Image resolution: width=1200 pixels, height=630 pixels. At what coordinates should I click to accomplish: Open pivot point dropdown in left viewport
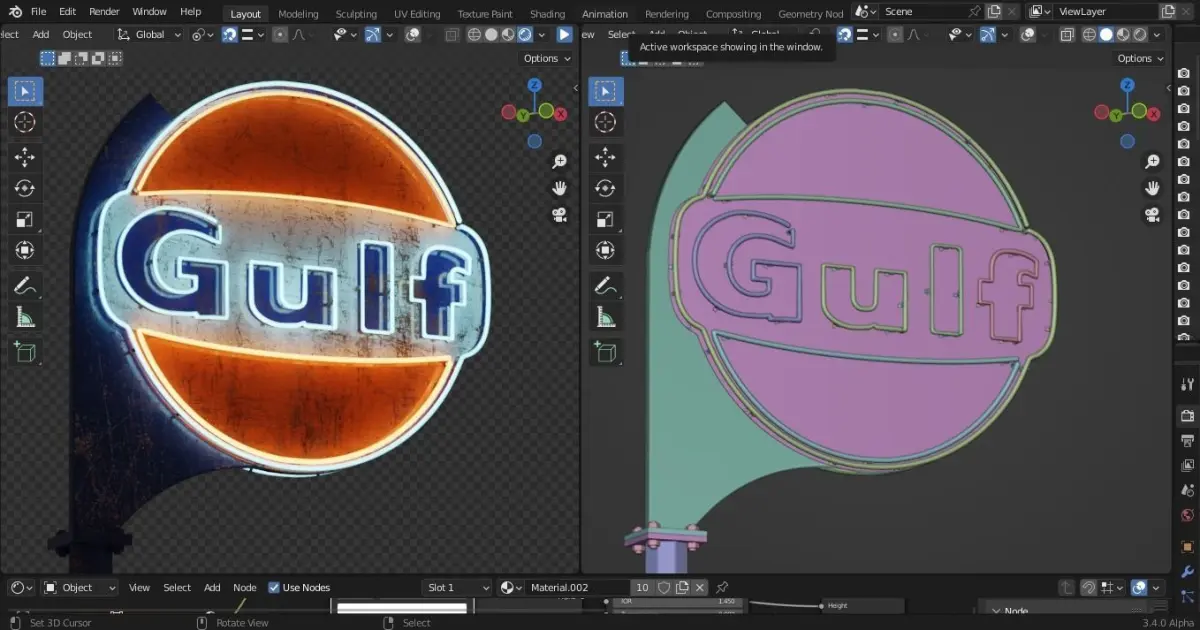coord(203,34)
